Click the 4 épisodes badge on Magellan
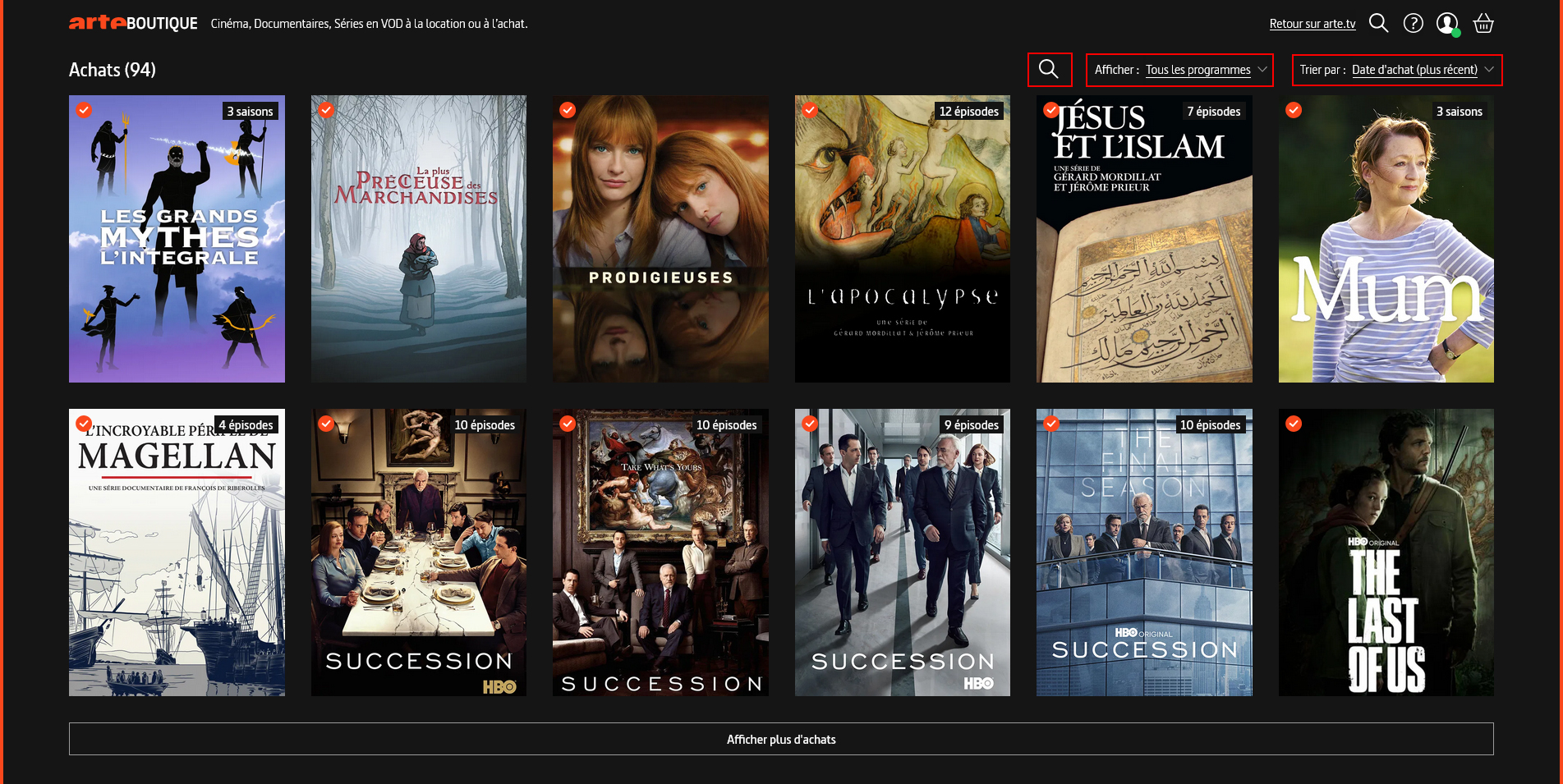The height and width of the screenshot is (784, 1563). click(x=246, y=424)
